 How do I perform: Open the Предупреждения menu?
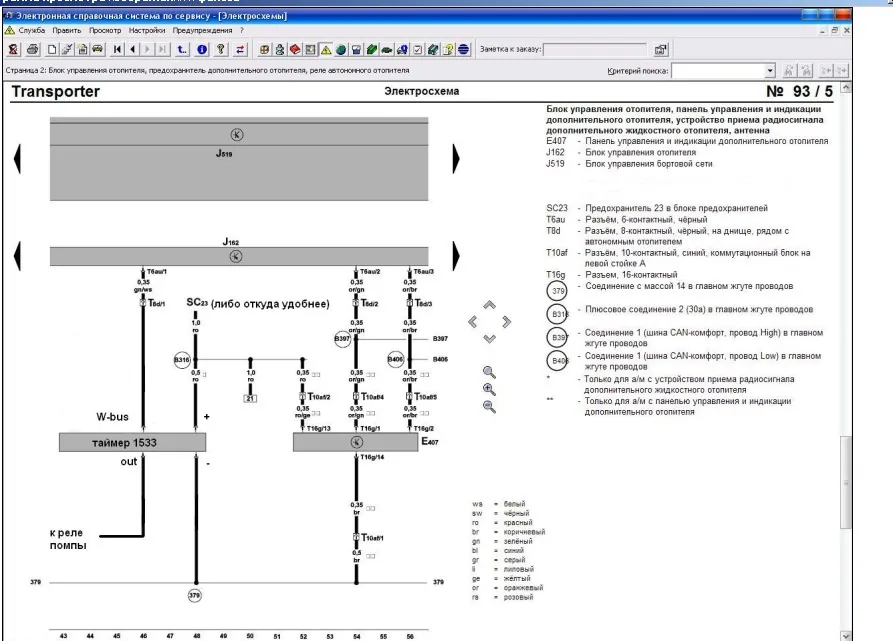pyautogui.click(x=202, y=30)
